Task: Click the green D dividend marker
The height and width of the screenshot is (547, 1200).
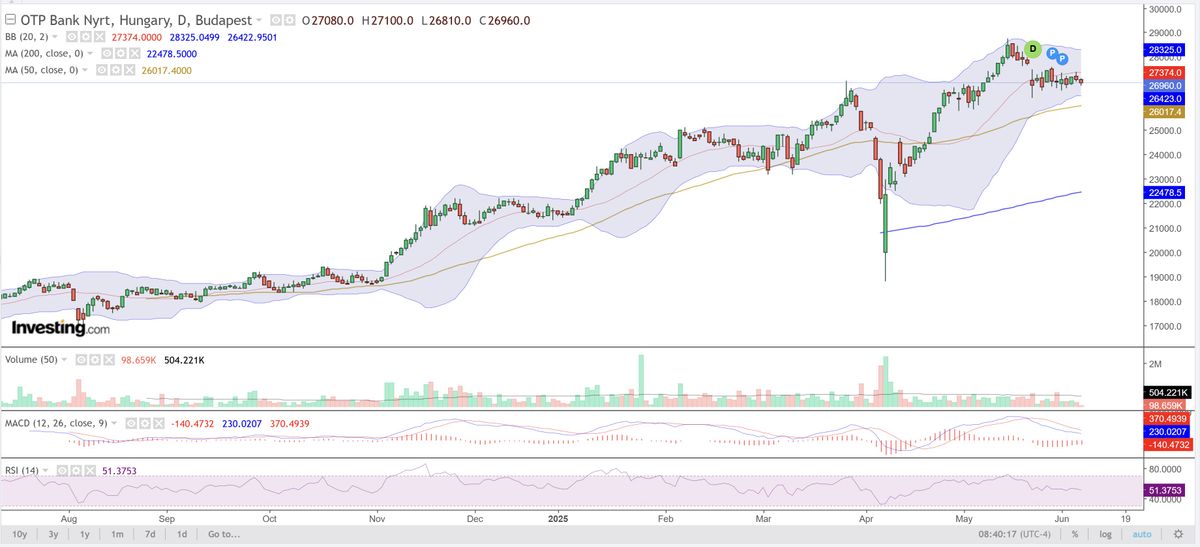Action: click(1033, 49)
